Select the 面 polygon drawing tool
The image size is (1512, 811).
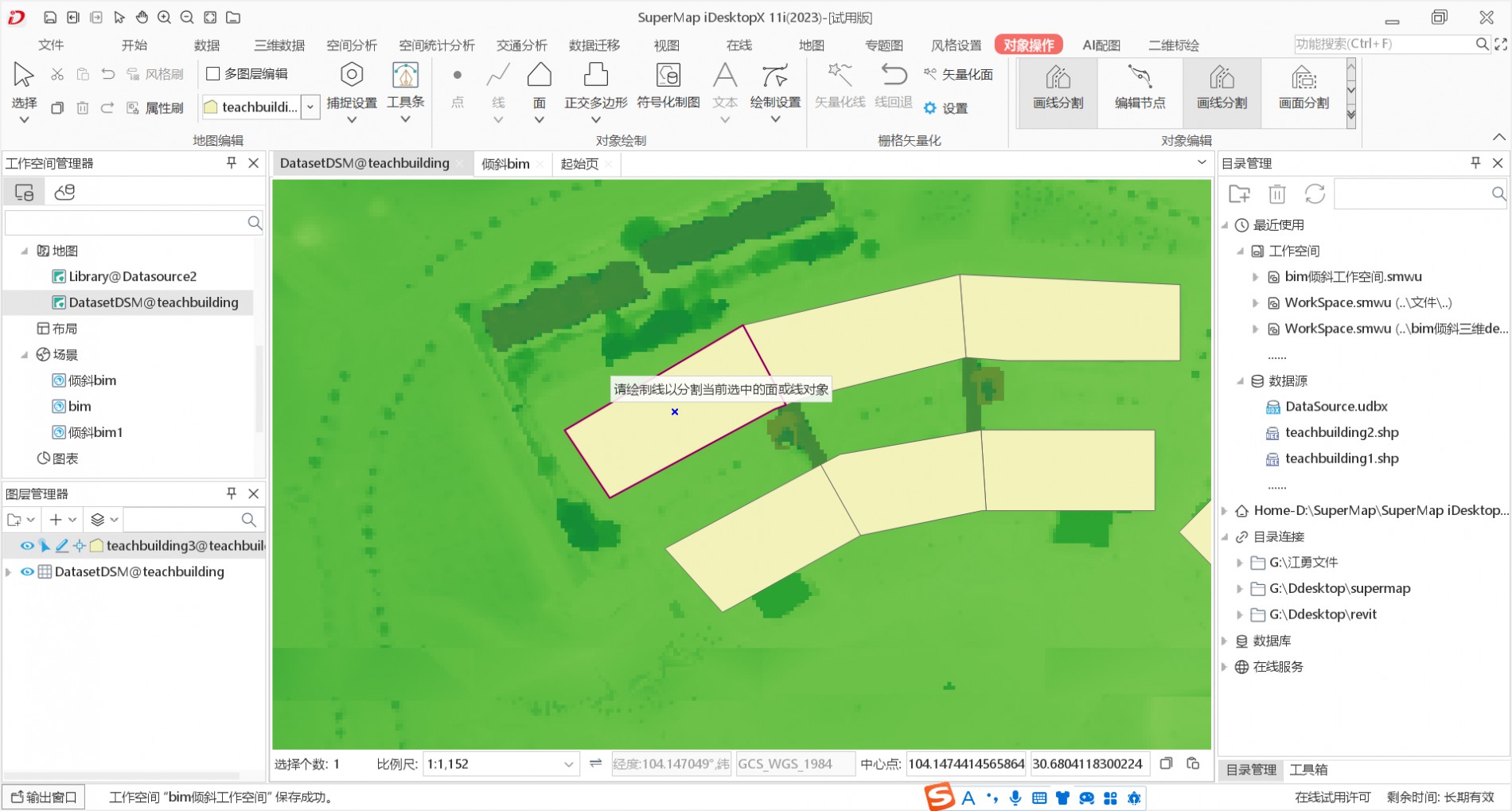[540, 76]
